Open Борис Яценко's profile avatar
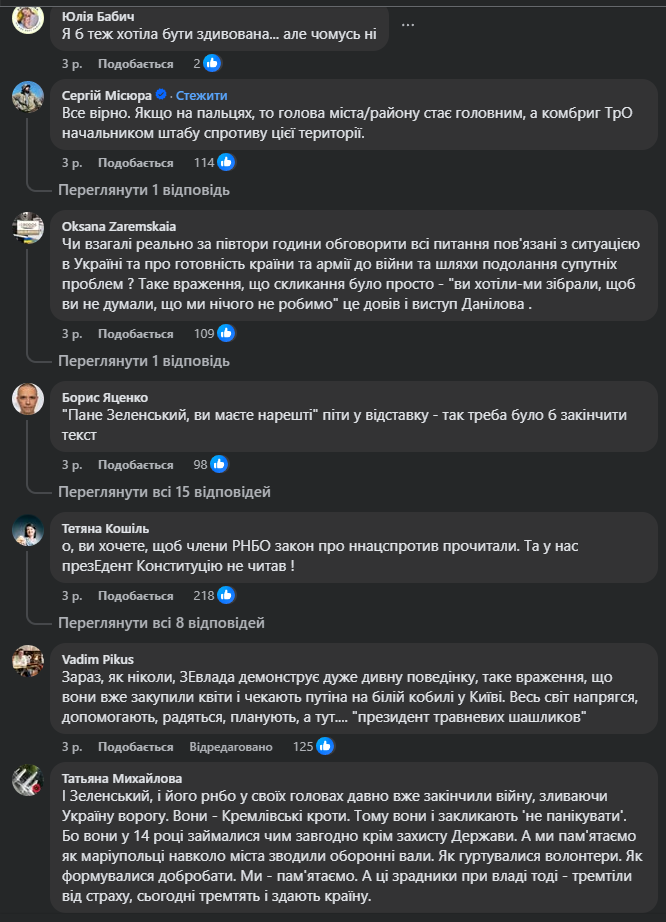The width and height of the screenshot is (666, 922). point(28,399)
